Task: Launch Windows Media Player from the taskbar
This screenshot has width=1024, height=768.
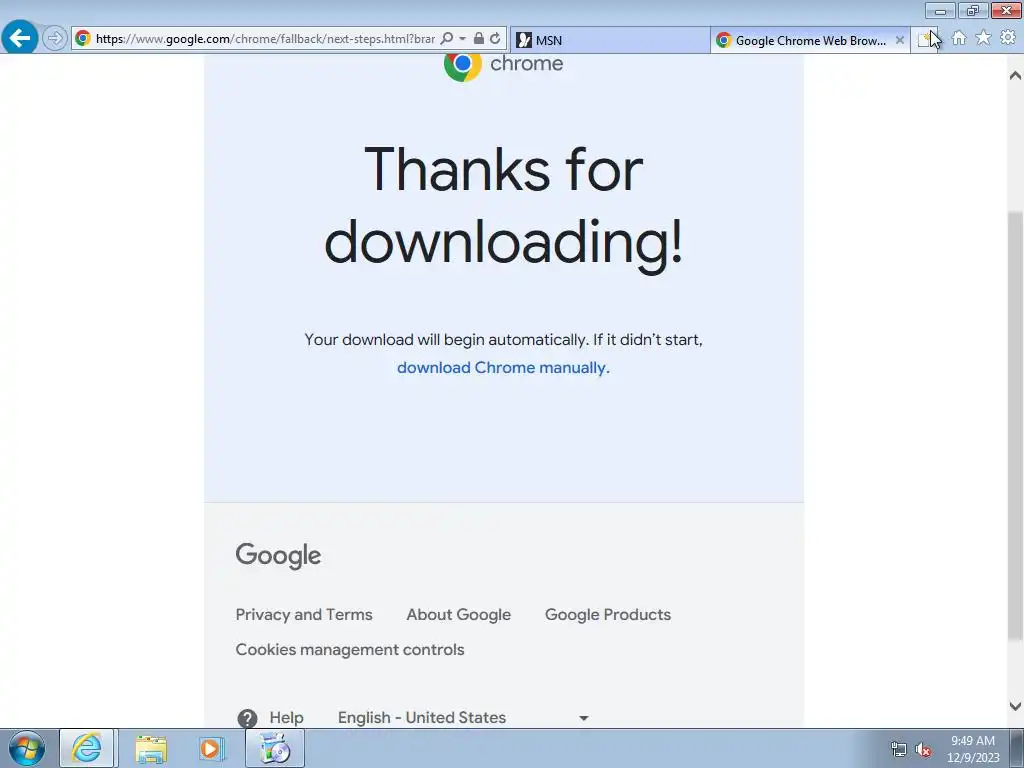Action: click(x=211, y=748)
